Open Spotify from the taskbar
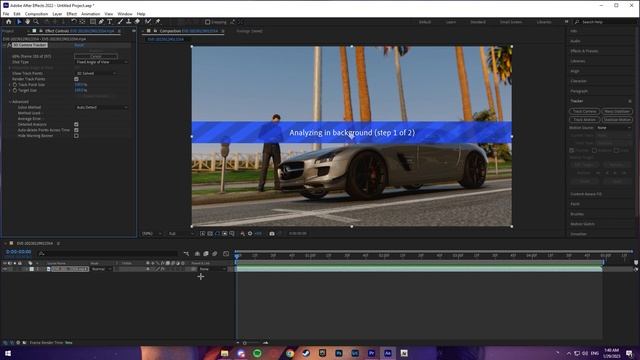 (x=257, y=353)
